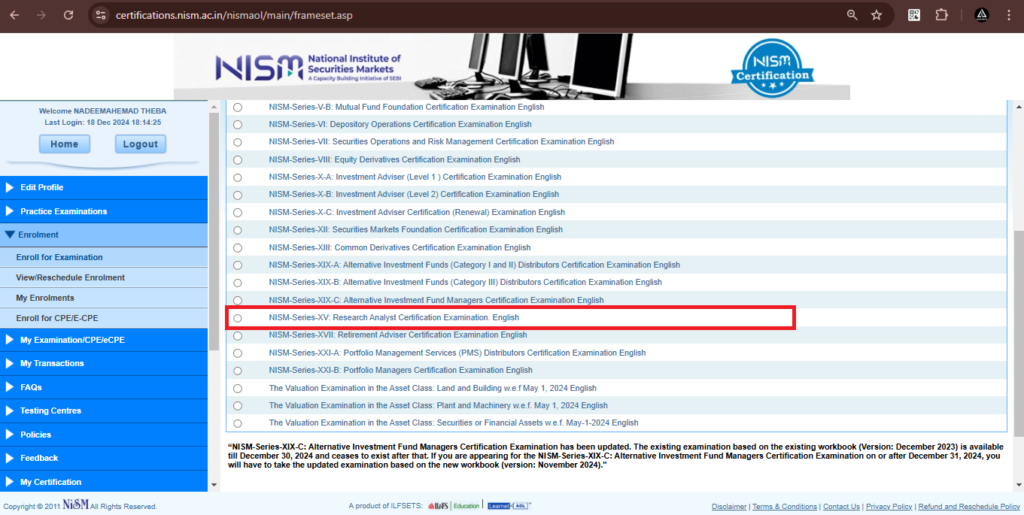Select NISM-Series-XV Research Analyst radio
This screenshot has height=515, width=1024.
238,319
